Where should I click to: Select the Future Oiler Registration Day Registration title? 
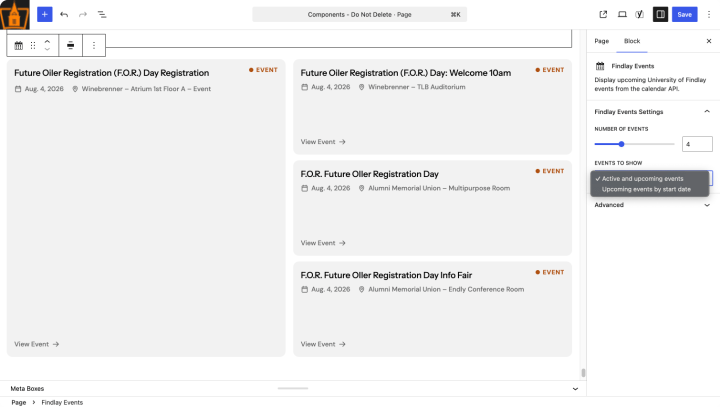(x=112, y=73)
